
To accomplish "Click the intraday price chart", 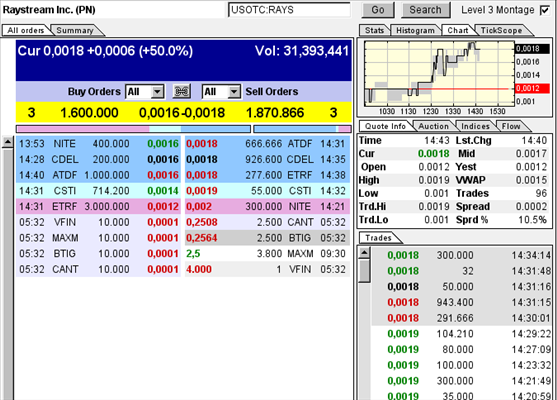I will 439,73.
